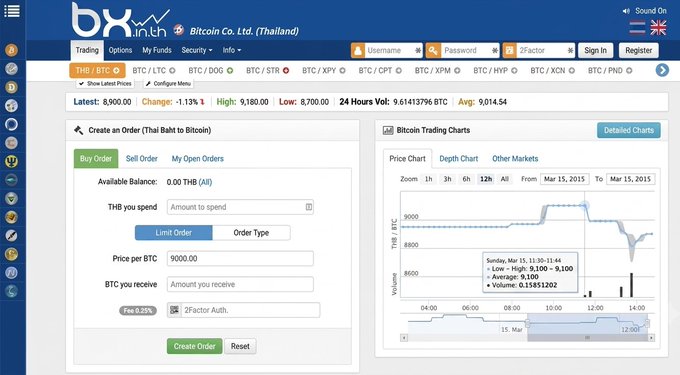This screenshot has width=680, height=375.
Task: Select the BTC / LTC market
Action: 154,70
